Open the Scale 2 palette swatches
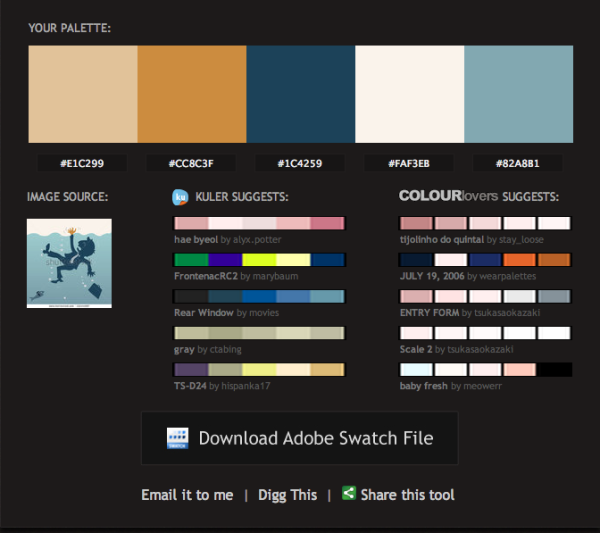 tap(485, 333)
